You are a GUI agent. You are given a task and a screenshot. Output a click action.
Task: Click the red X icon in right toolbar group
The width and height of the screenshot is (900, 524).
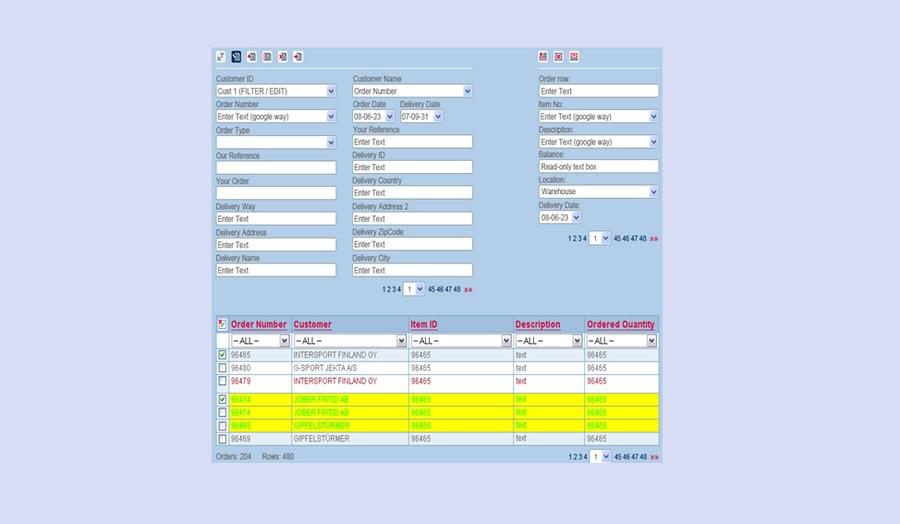click(x=558, y=56)
